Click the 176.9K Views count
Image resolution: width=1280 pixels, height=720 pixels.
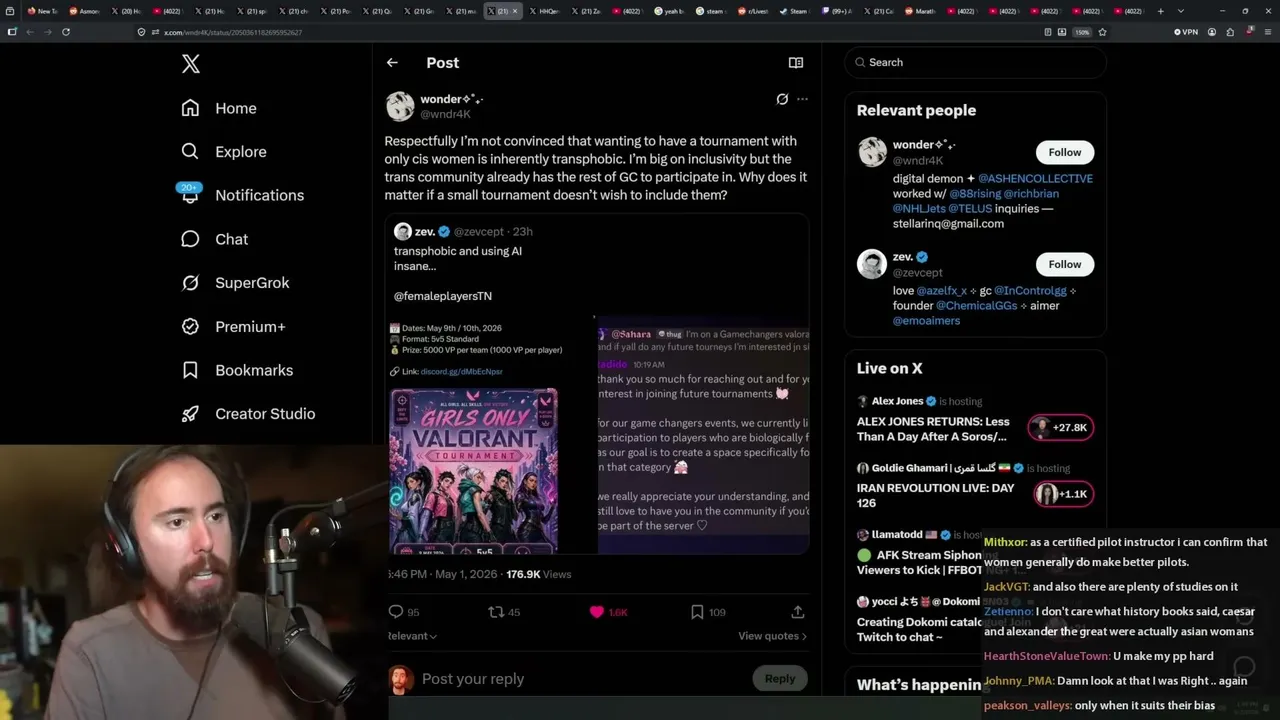(539, 575)
